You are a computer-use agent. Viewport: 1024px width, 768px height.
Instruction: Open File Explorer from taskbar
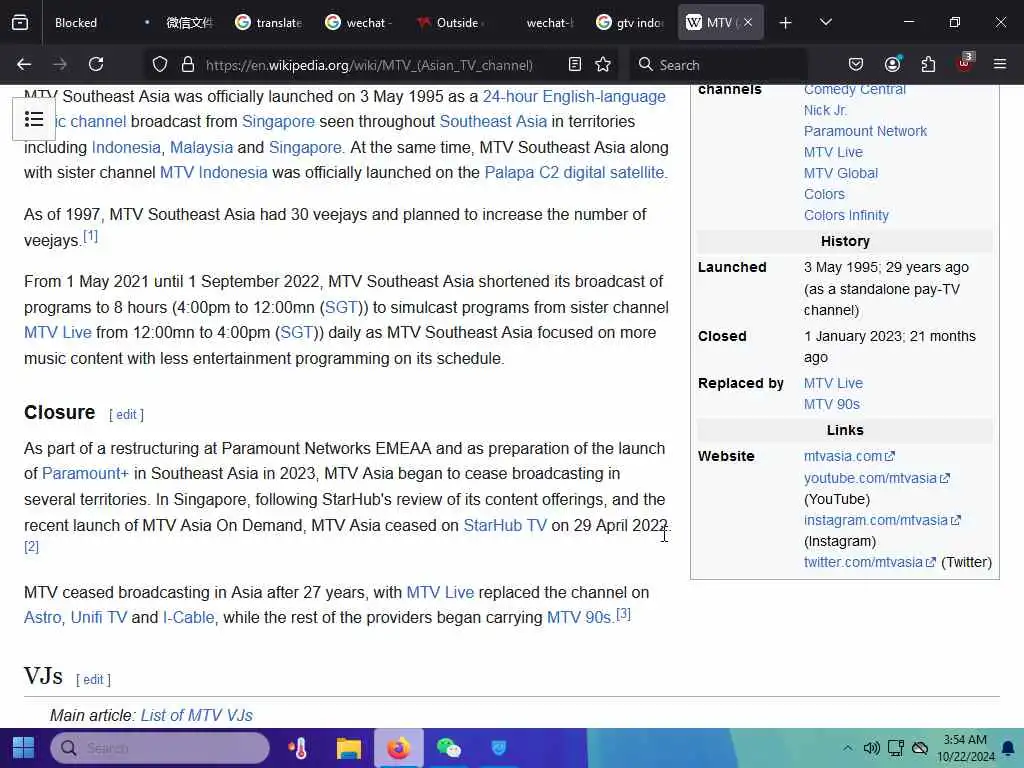348,748
